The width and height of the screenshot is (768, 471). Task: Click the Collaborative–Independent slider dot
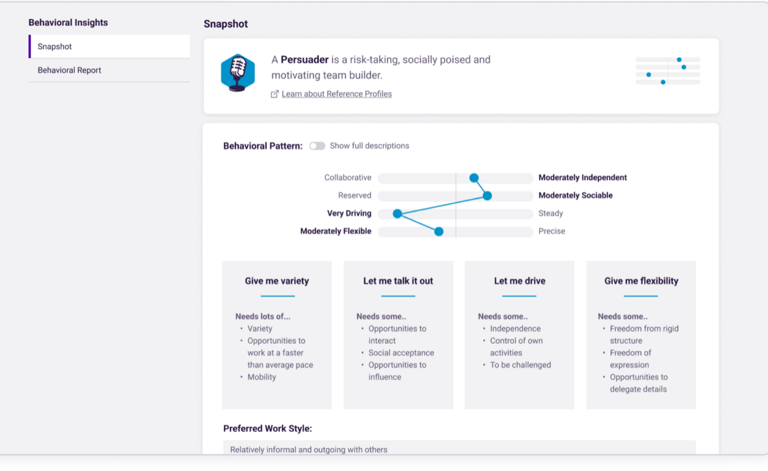pyautogui.click(x=474, y=178)
